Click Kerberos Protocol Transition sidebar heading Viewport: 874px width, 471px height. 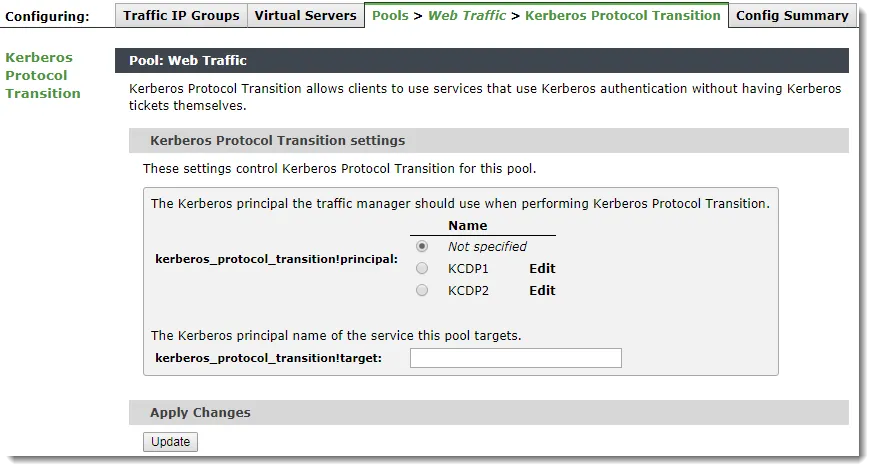[x=43, y=75]
